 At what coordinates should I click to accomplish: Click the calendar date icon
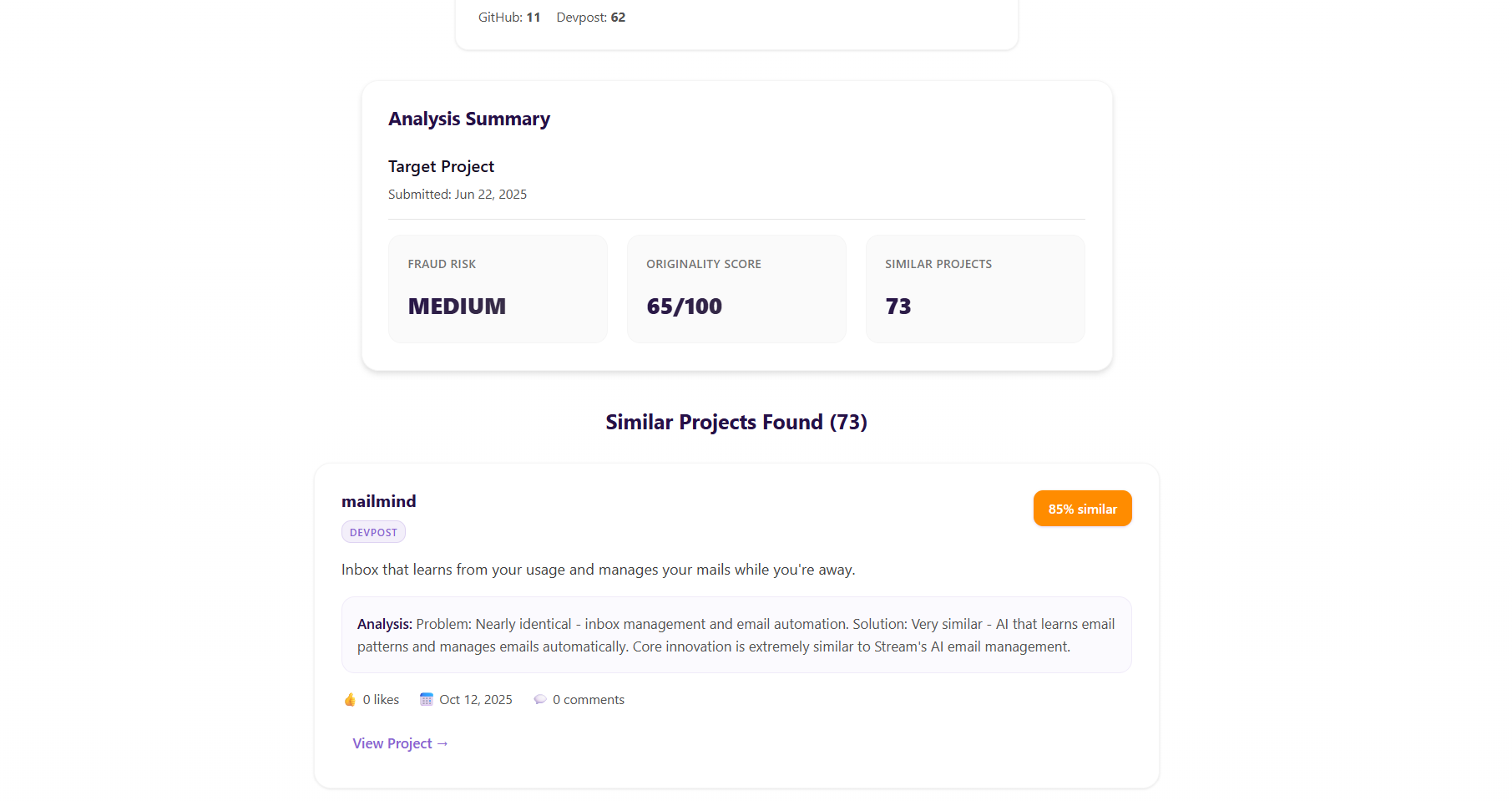tap(427, 699)
